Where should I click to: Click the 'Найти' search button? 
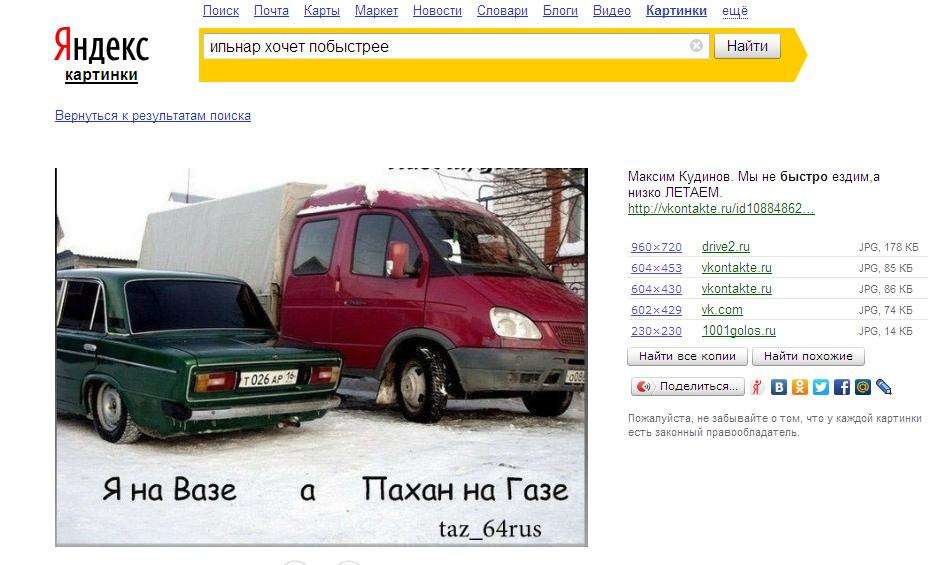click(x=747, y=46)
